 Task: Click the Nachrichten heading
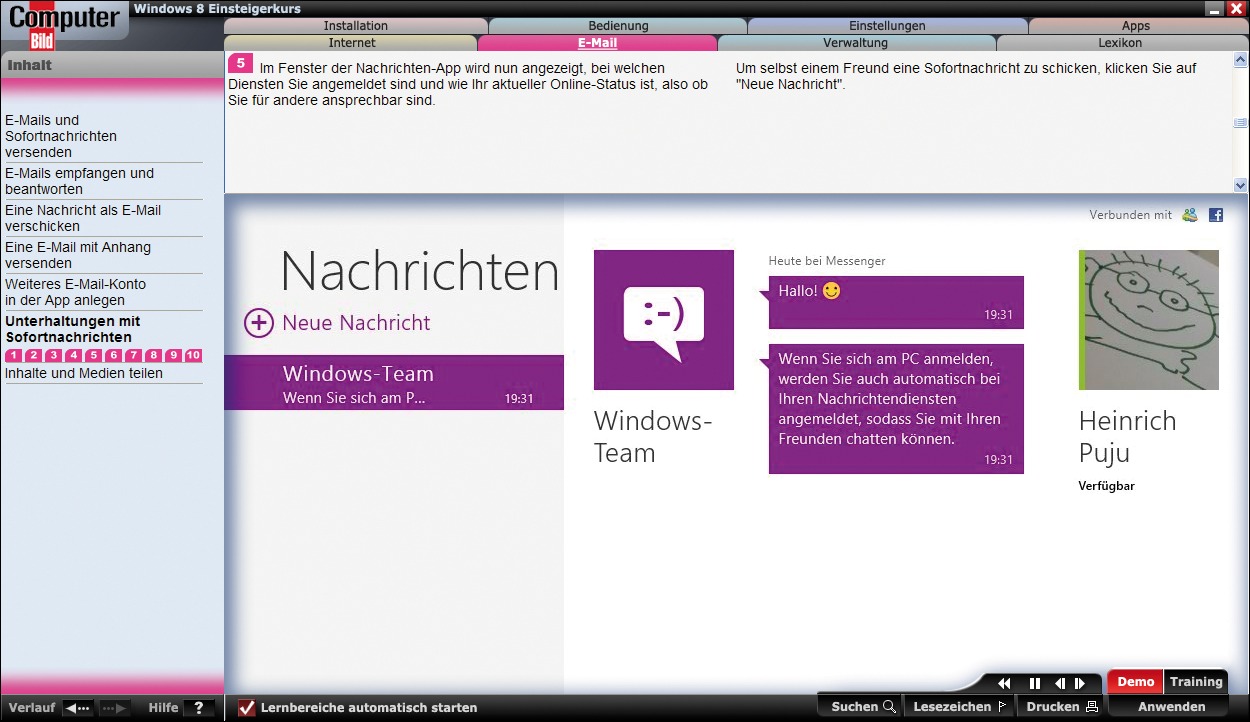pyautogui.click(x=420, y=271)
